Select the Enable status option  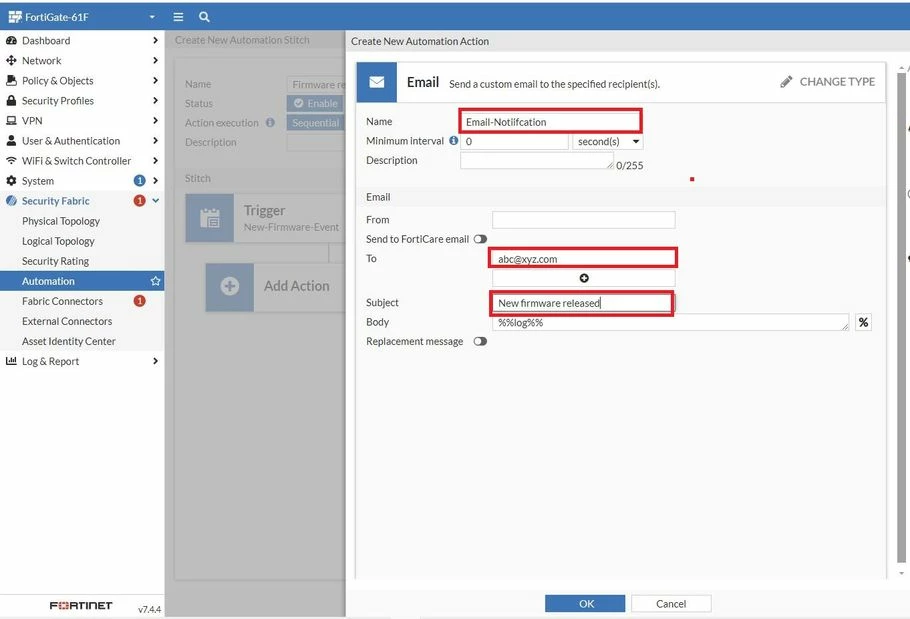point(316,103)
